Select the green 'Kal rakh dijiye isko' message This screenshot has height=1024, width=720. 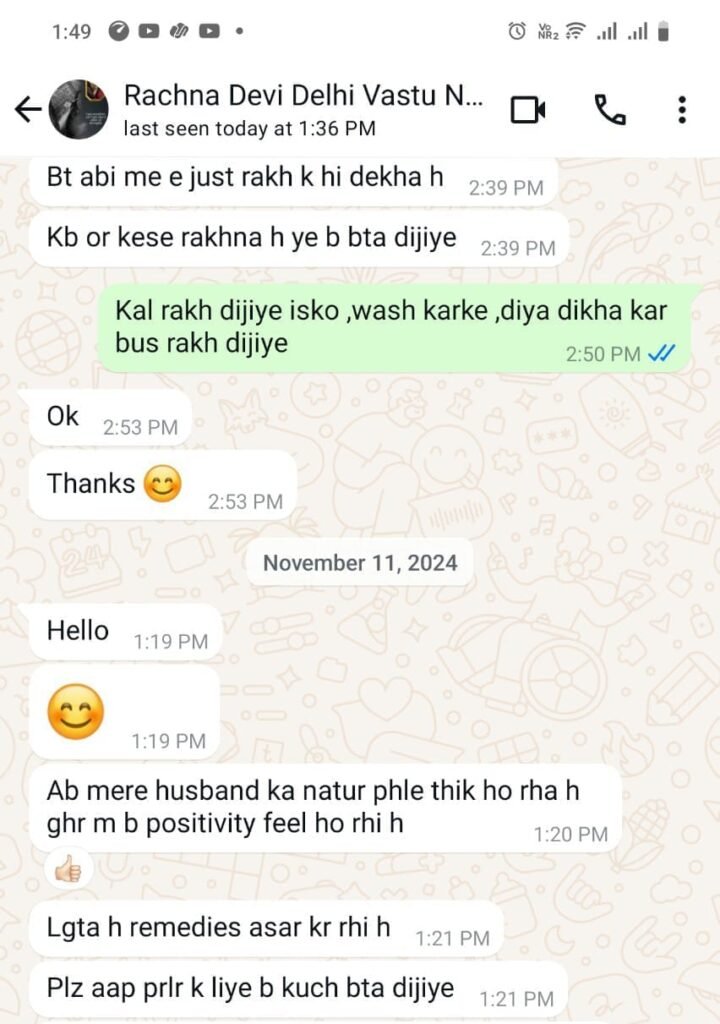pyautogui.click(x=395, y=328)
